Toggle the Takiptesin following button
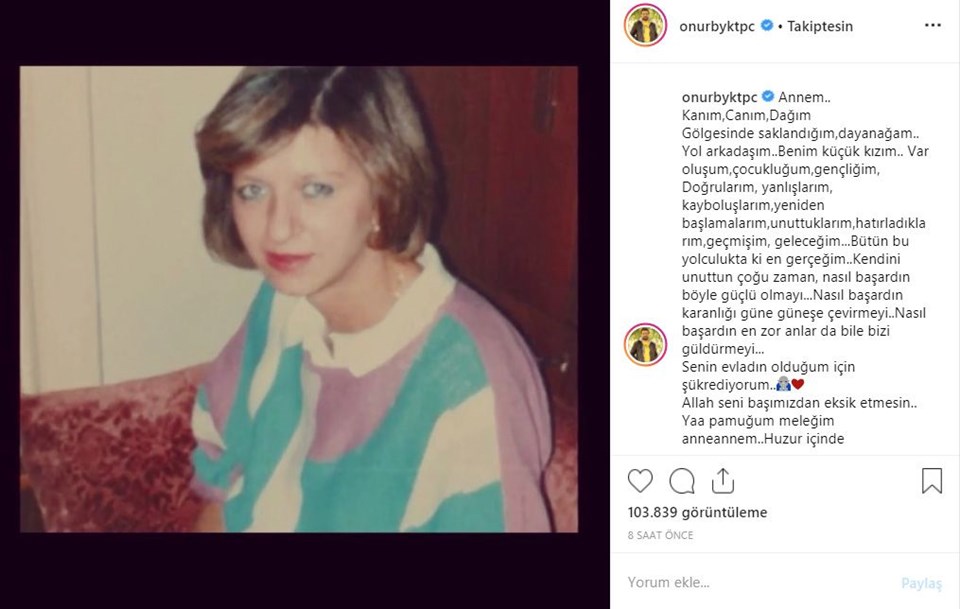 tap(820, 26)
